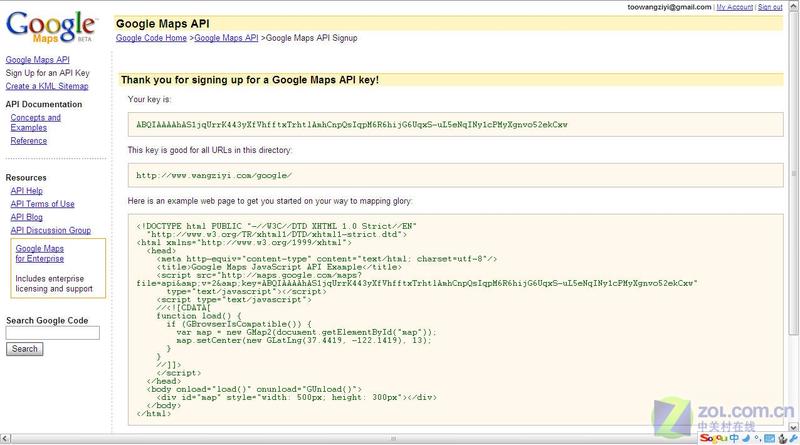Open the My Account link

tap(735, 7)
